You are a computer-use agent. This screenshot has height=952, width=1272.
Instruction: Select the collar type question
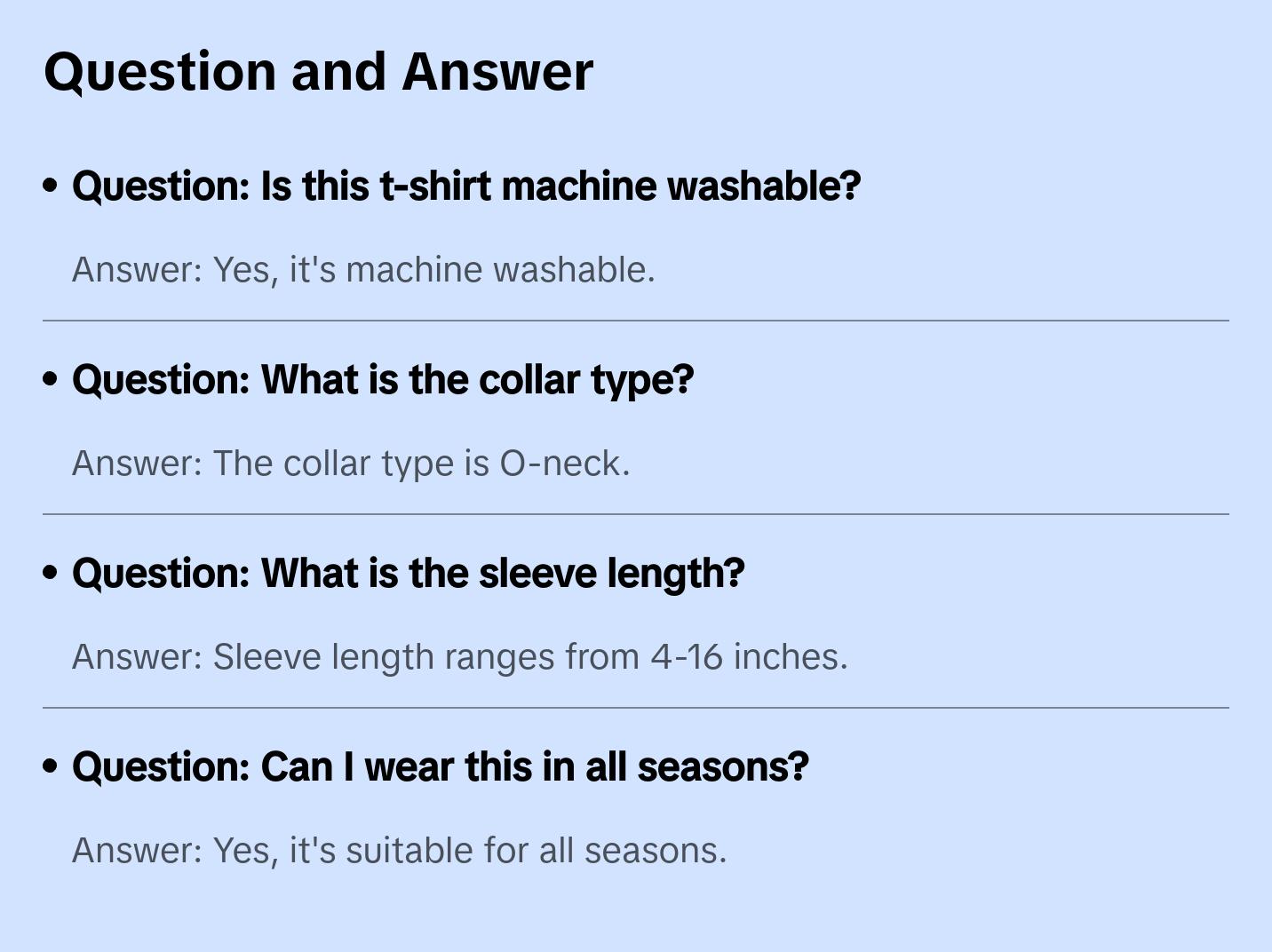coord(383,380)
